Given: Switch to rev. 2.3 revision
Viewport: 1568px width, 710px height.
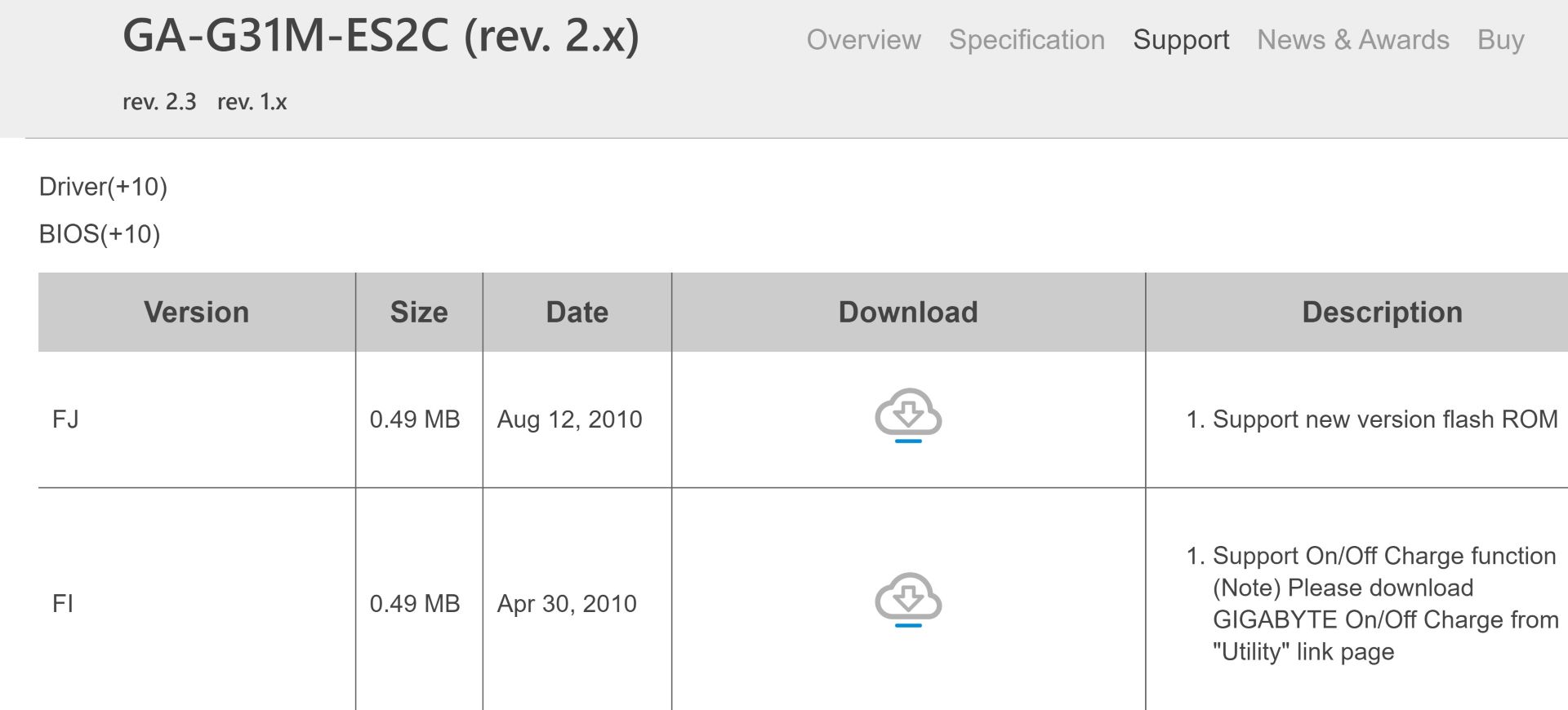Looking at the screenshot, I should tap(159, 102).
